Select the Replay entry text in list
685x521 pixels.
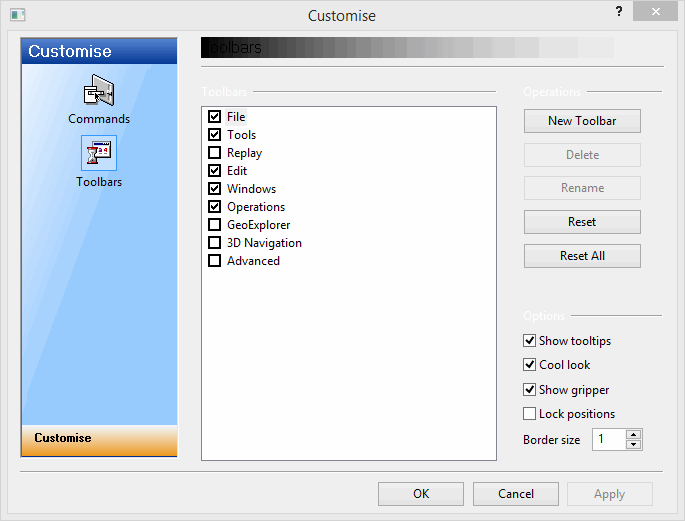click(244, 153)
